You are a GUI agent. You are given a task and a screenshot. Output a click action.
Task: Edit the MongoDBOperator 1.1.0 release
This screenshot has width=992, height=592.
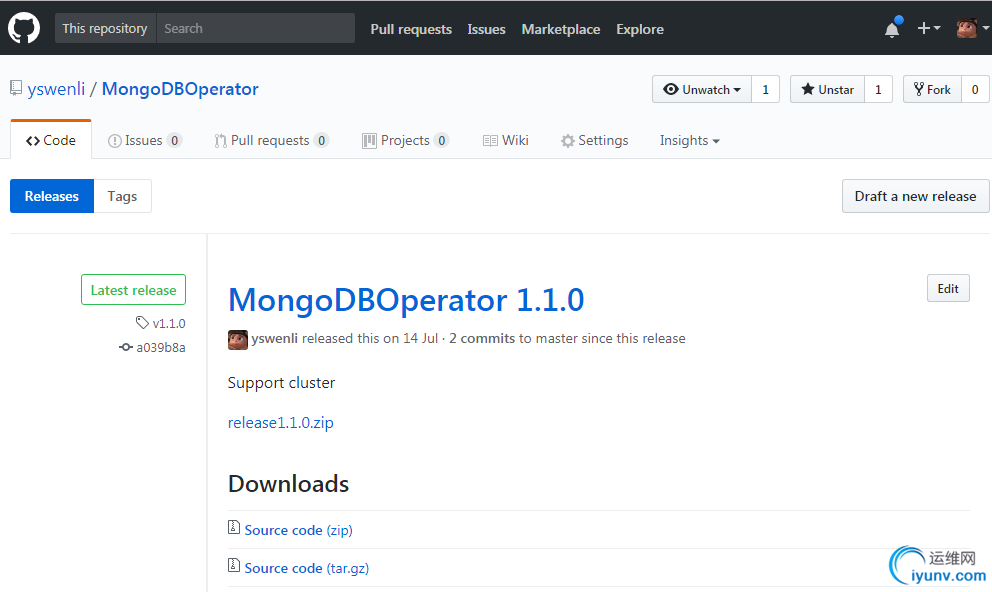coord(948,288)
